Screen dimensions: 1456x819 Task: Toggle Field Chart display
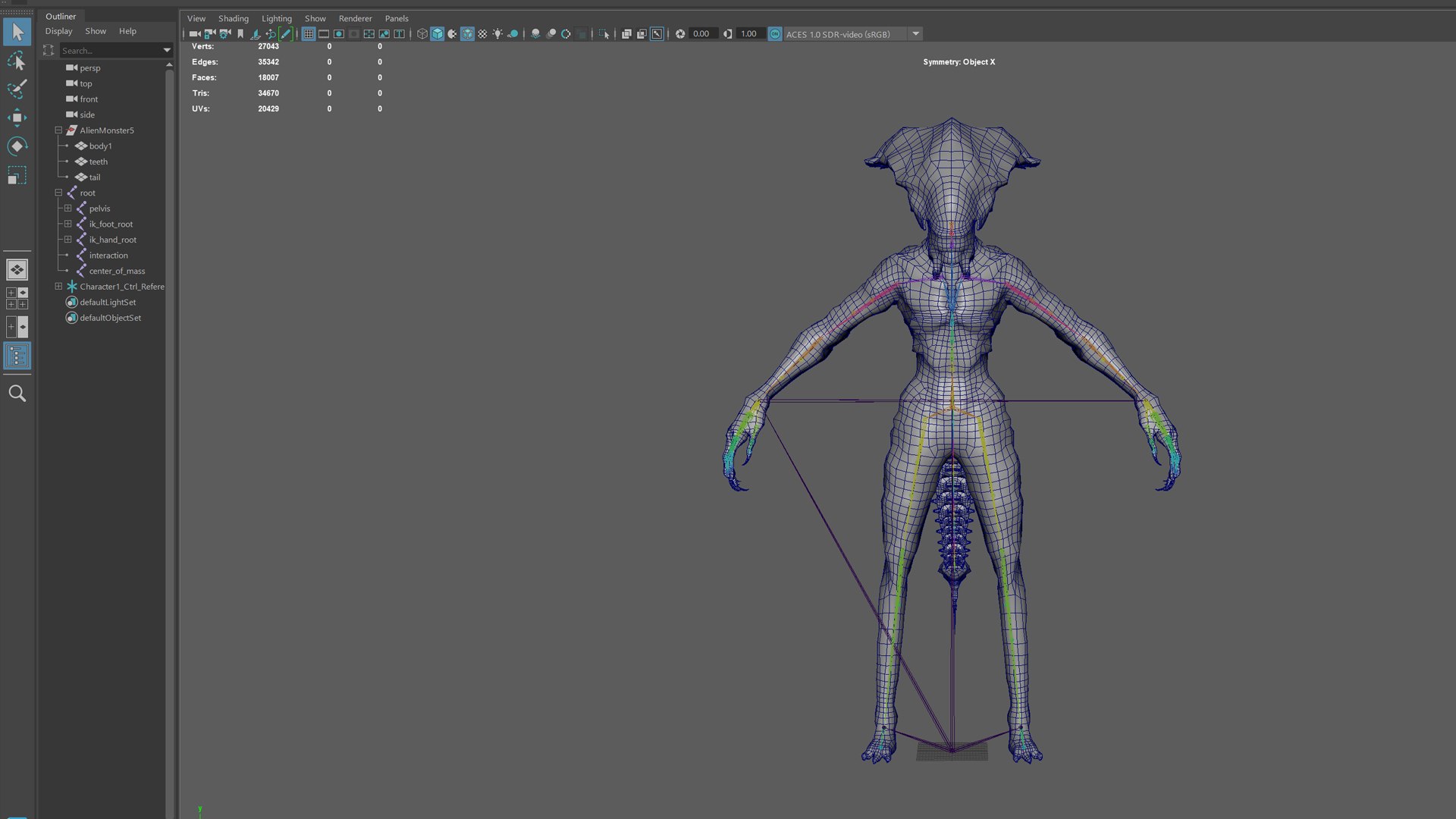[x=369, y=34]
